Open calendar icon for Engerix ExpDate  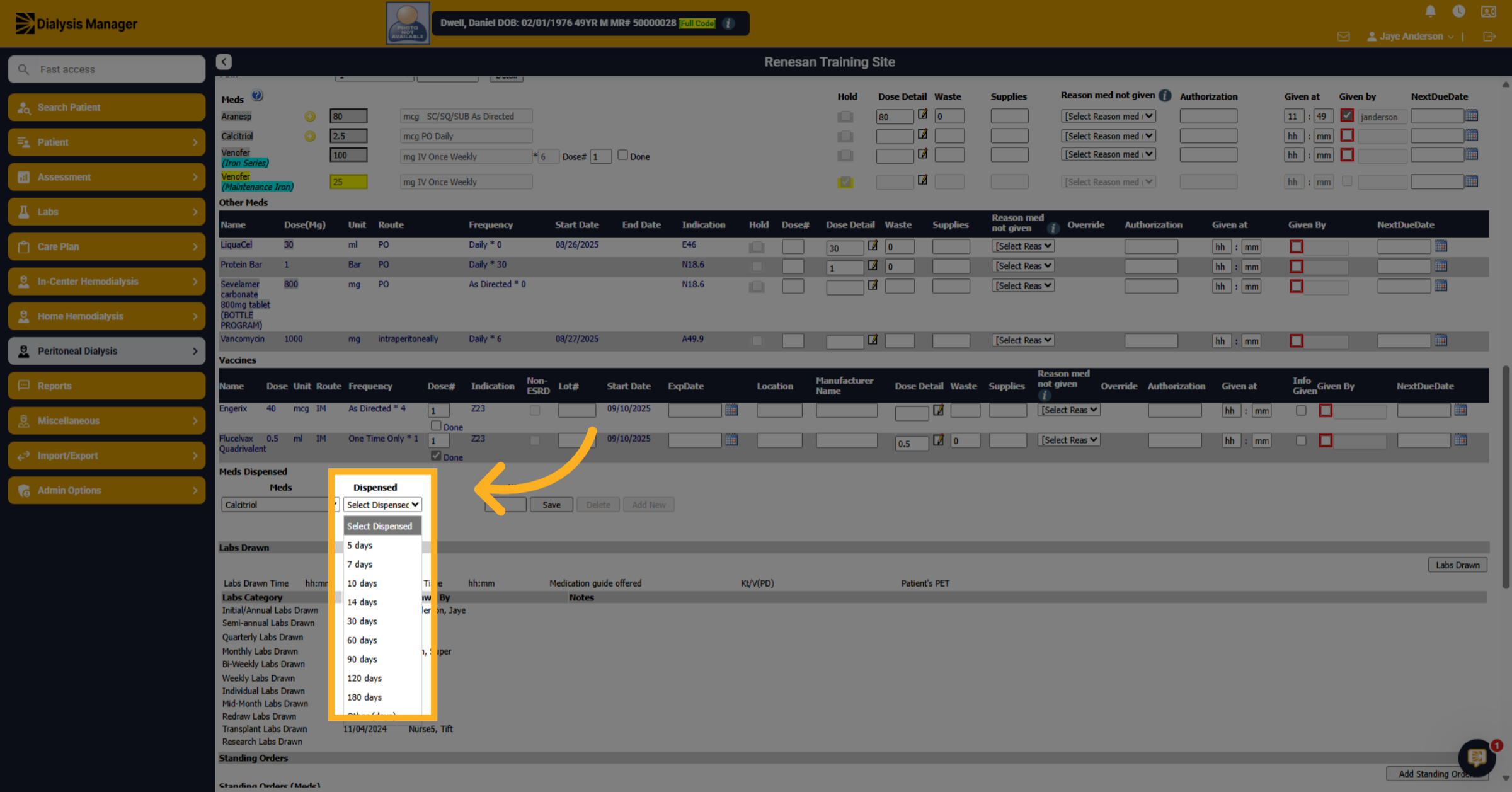tap(731, 410)
